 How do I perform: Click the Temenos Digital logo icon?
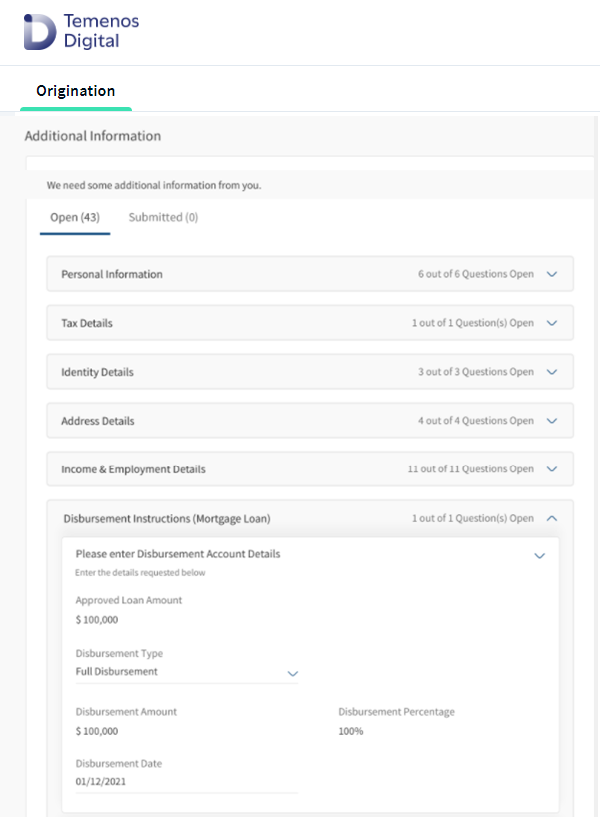(40, 32)
